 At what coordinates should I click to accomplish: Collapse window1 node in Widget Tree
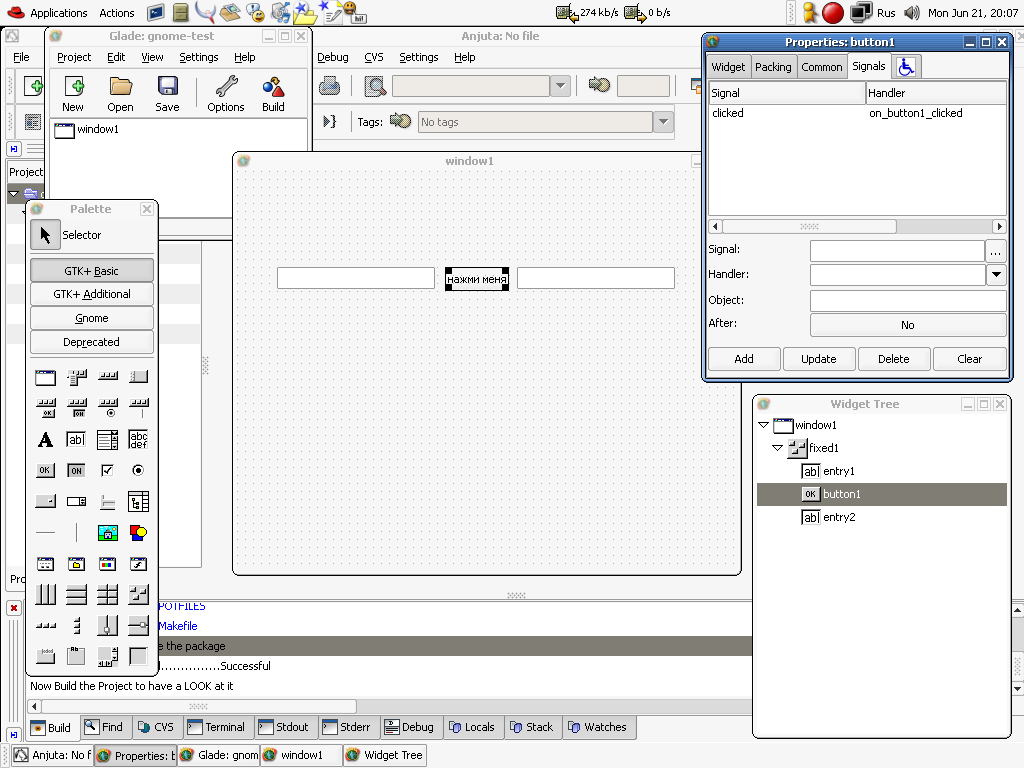763,425
